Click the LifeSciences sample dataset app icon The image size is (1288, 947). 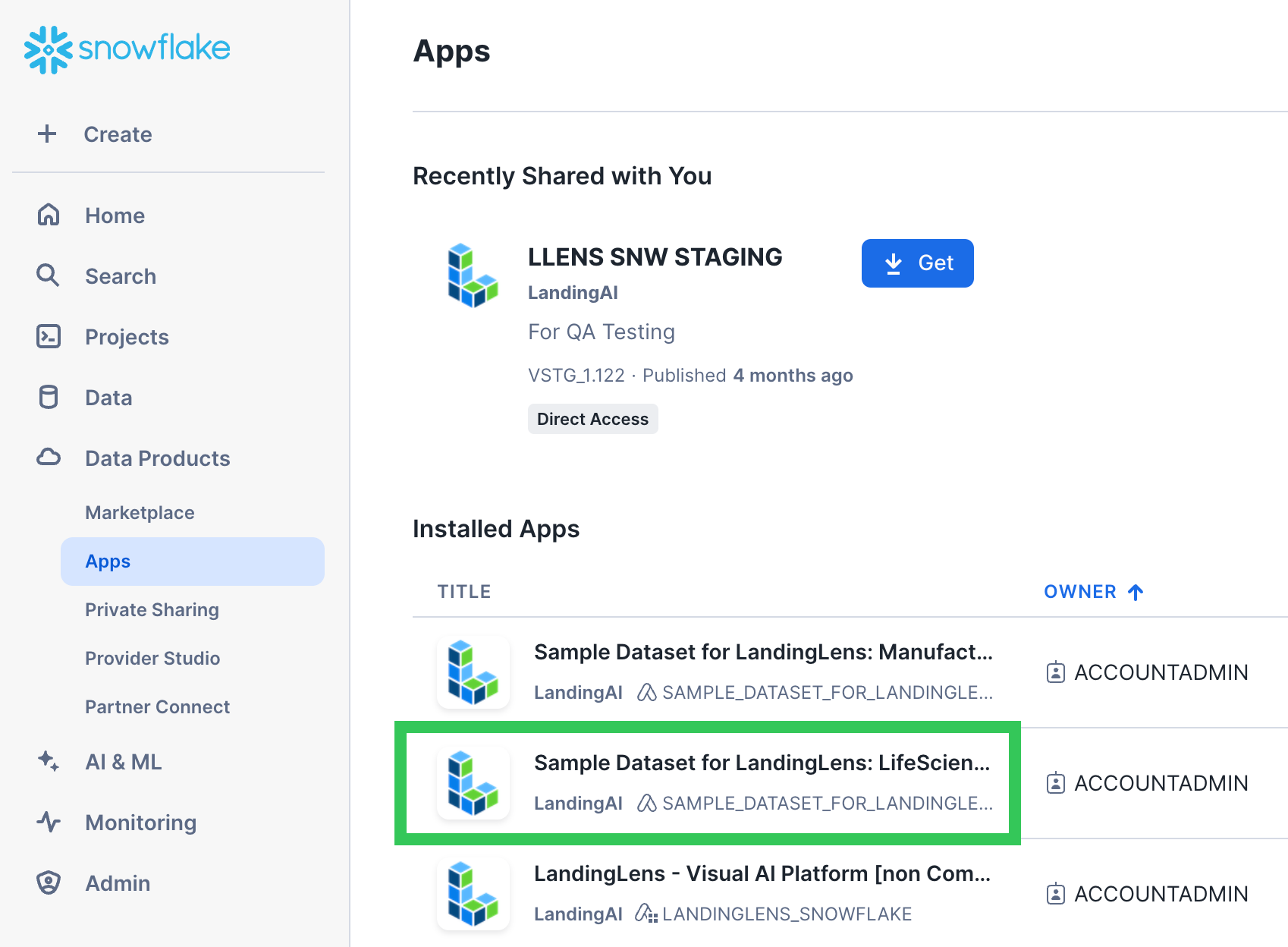coord(473,783)
